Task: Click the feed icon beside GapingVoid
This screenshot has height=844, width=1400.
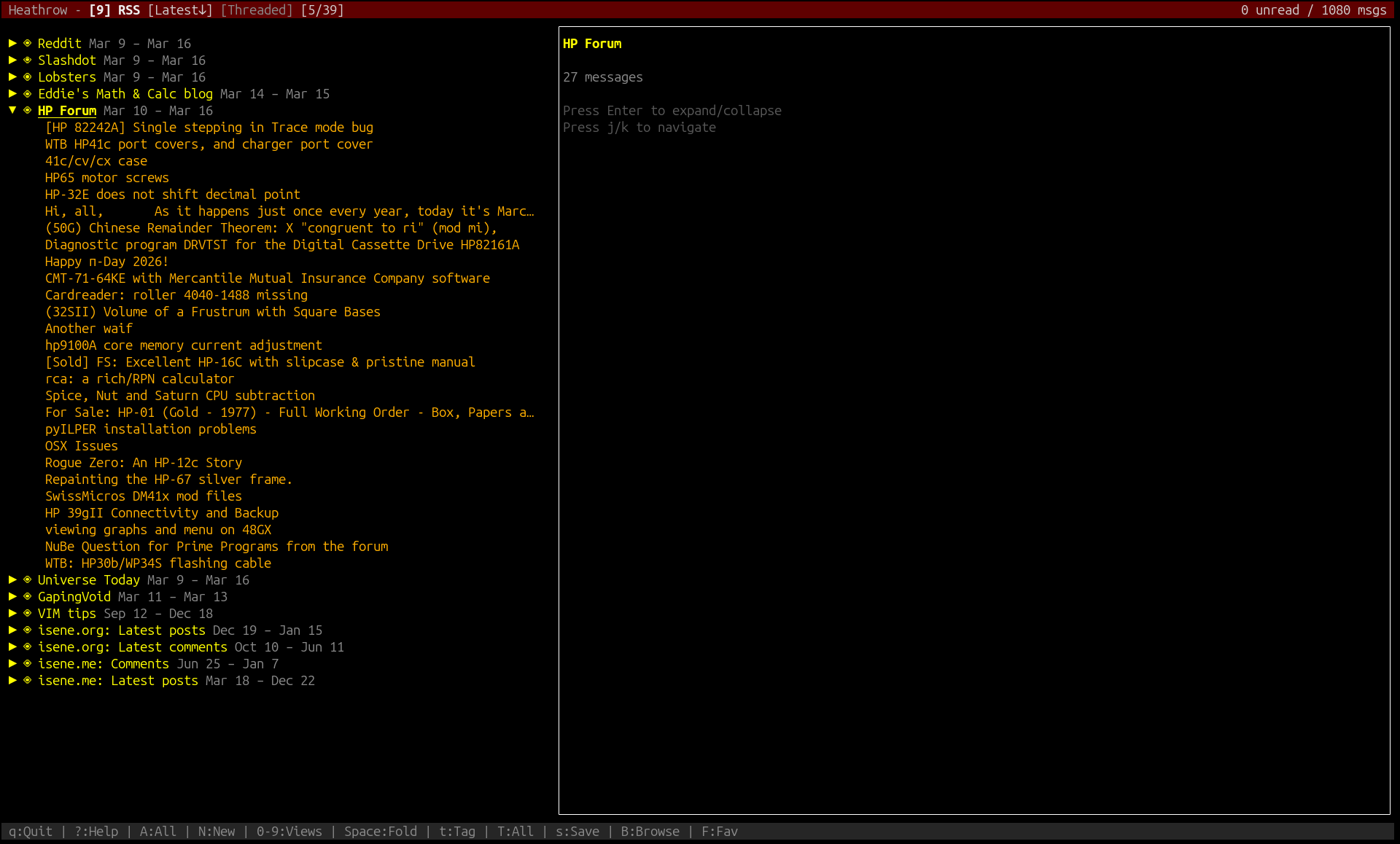Action: [x=27, y=596]
